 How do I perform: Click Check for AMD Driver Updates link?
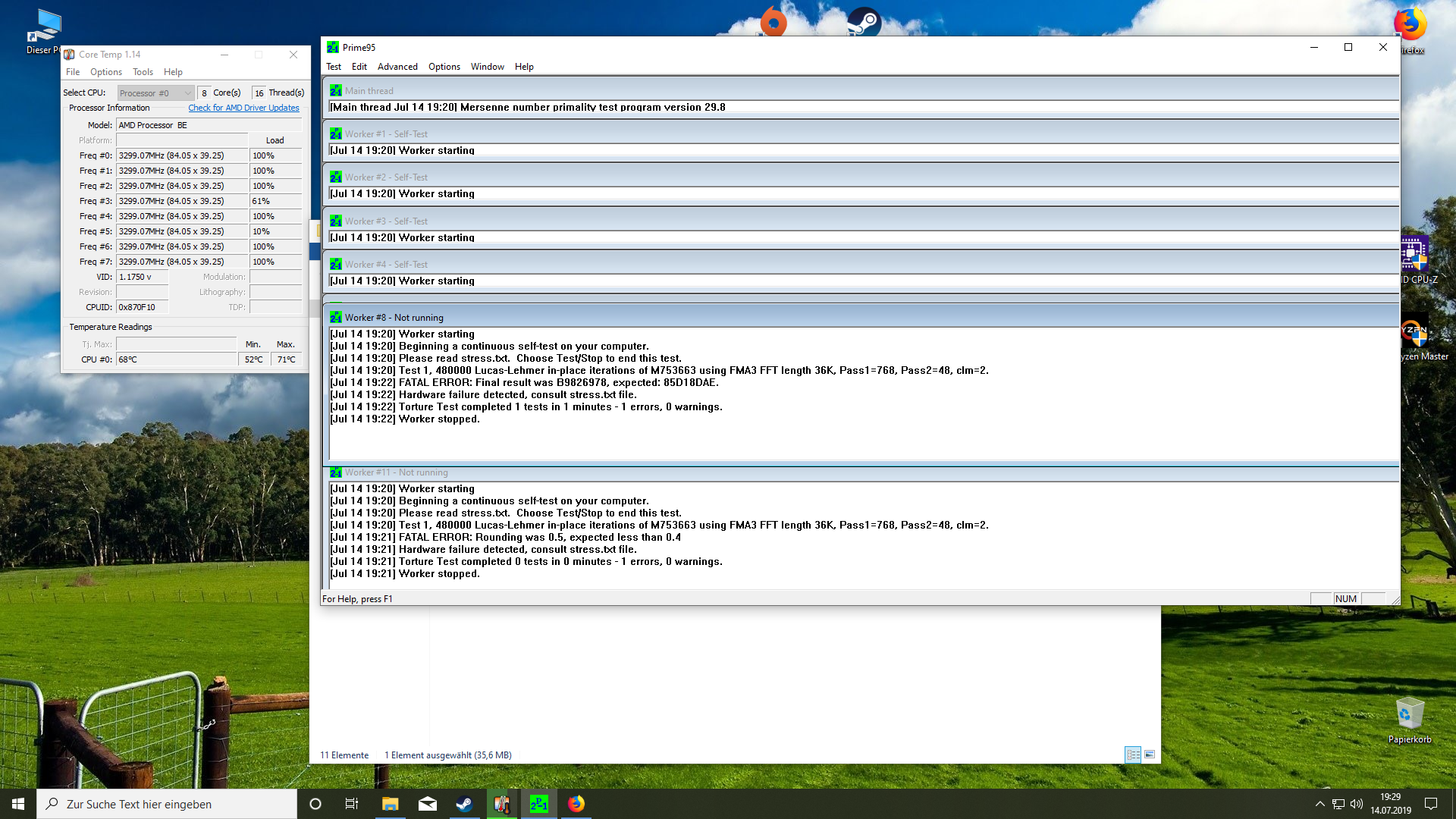[x=243, y=108]
